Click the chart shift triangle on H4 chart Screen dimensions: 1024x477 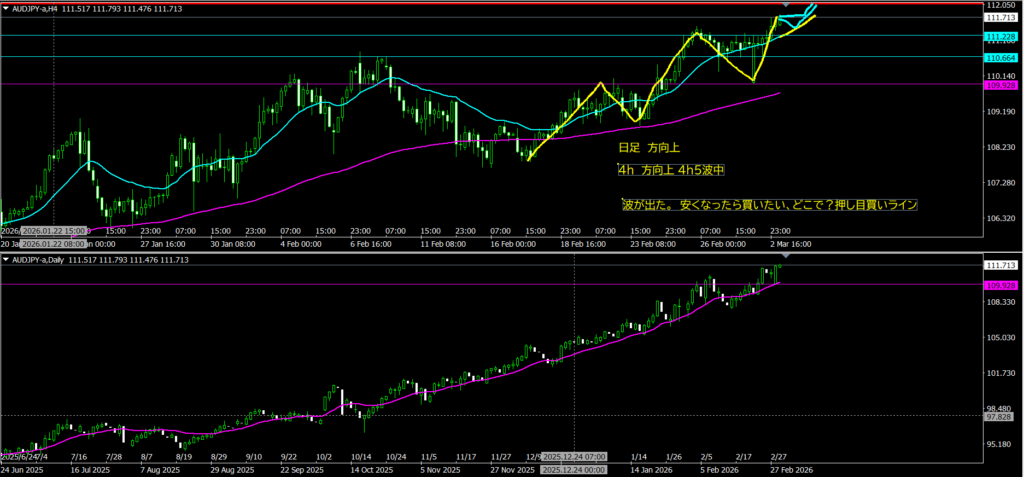tap(785, 6)
